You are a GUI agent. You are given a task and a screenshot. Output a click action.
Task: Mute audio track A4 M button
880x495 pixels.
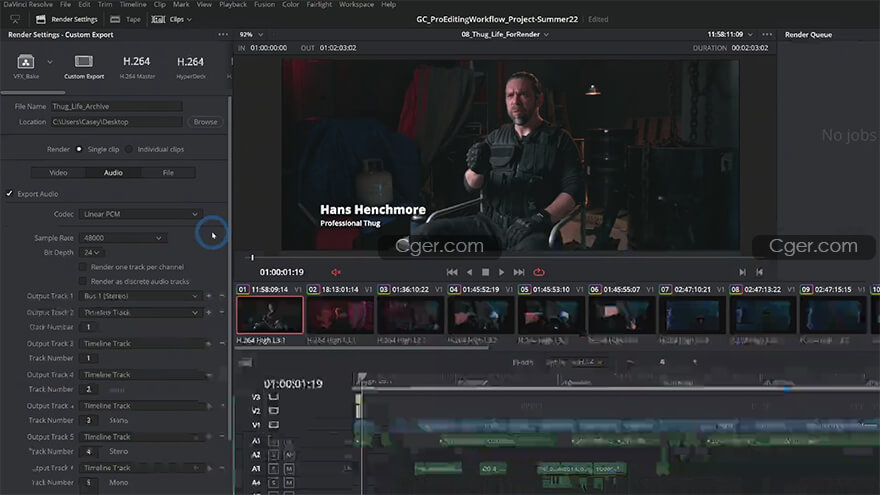click(289, 483)
